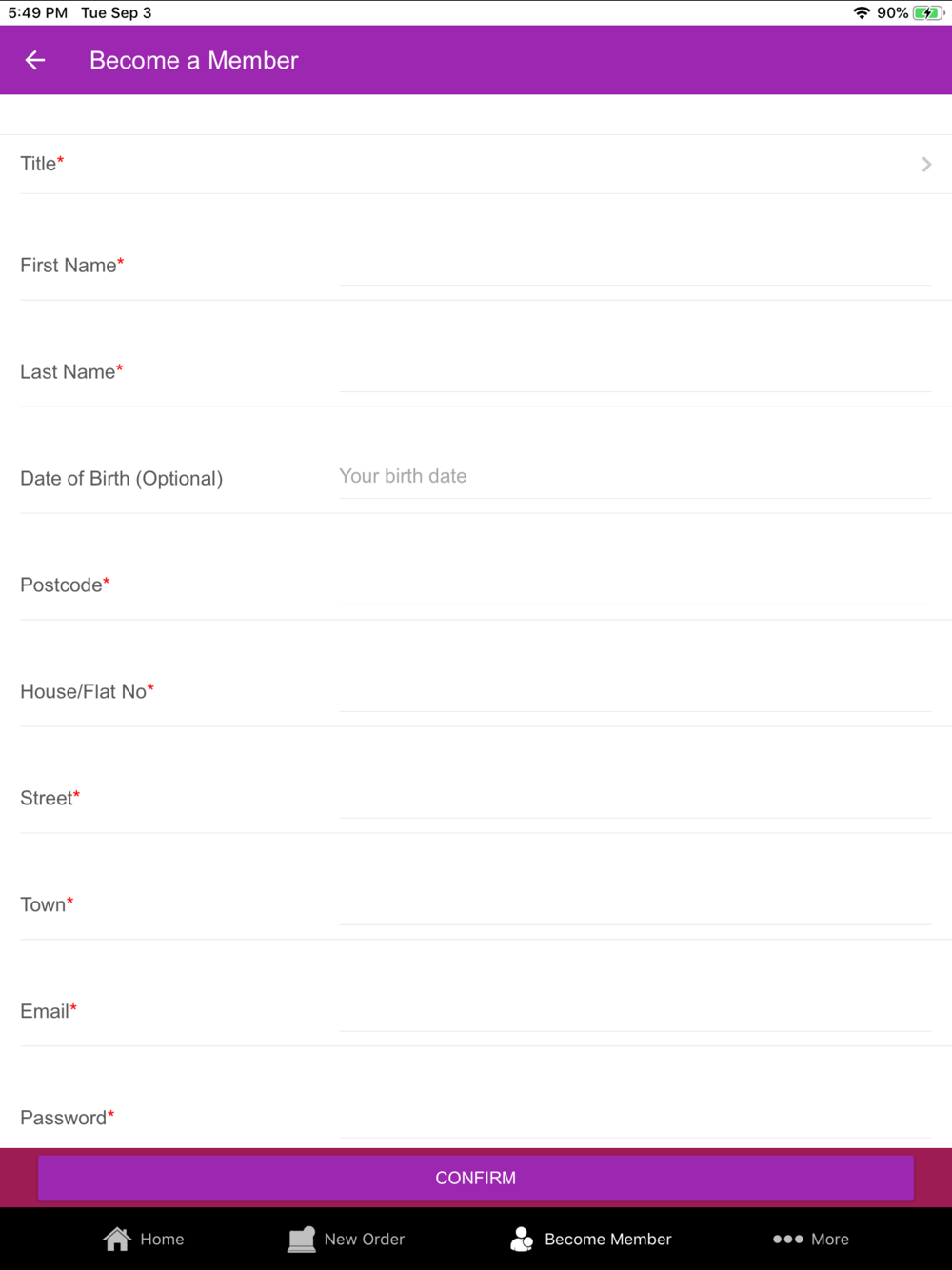
Task: Pick a date in Your birth date
Action: click(x=634, y=476)
